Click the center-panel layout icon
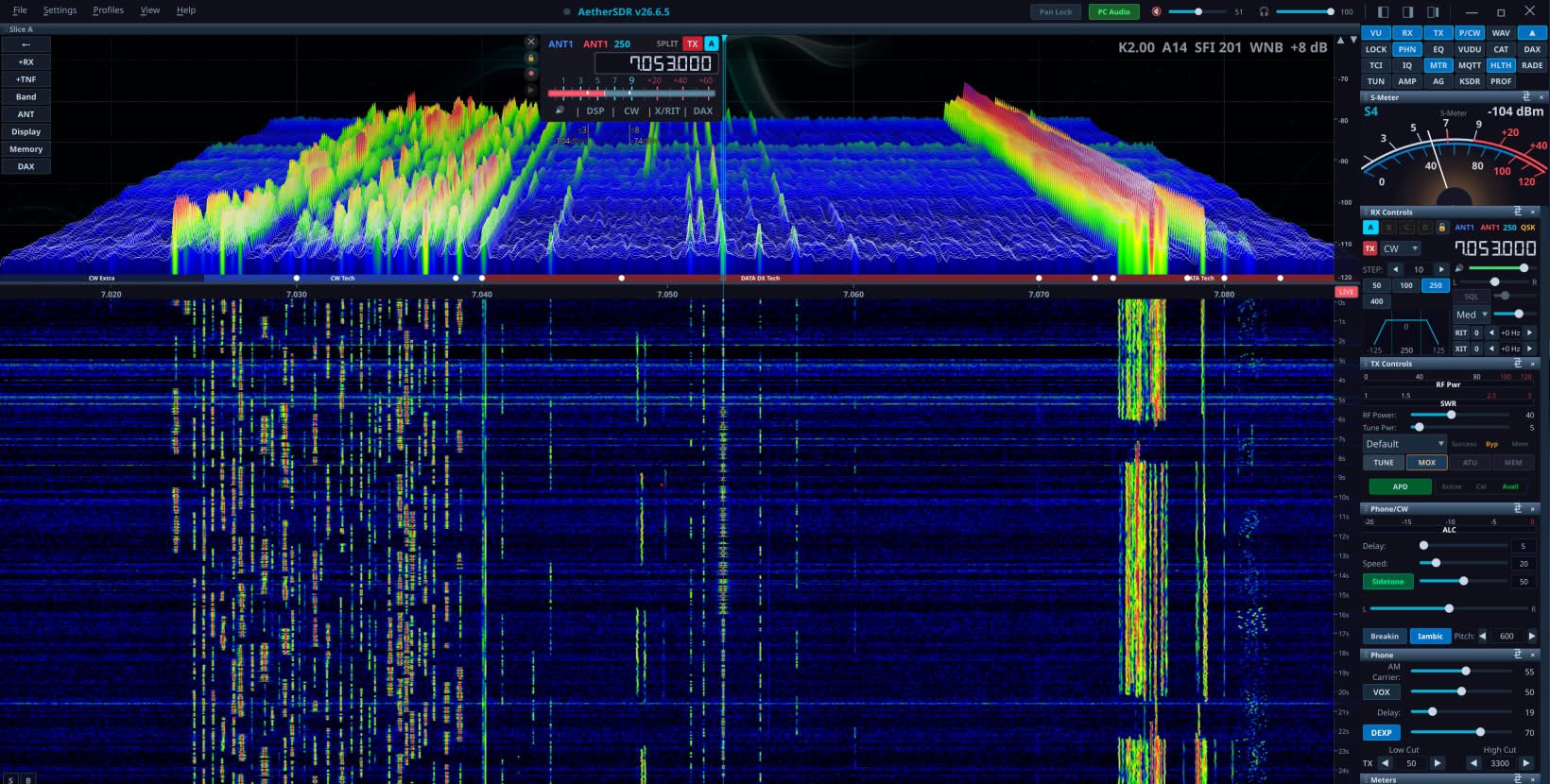 1408,11
